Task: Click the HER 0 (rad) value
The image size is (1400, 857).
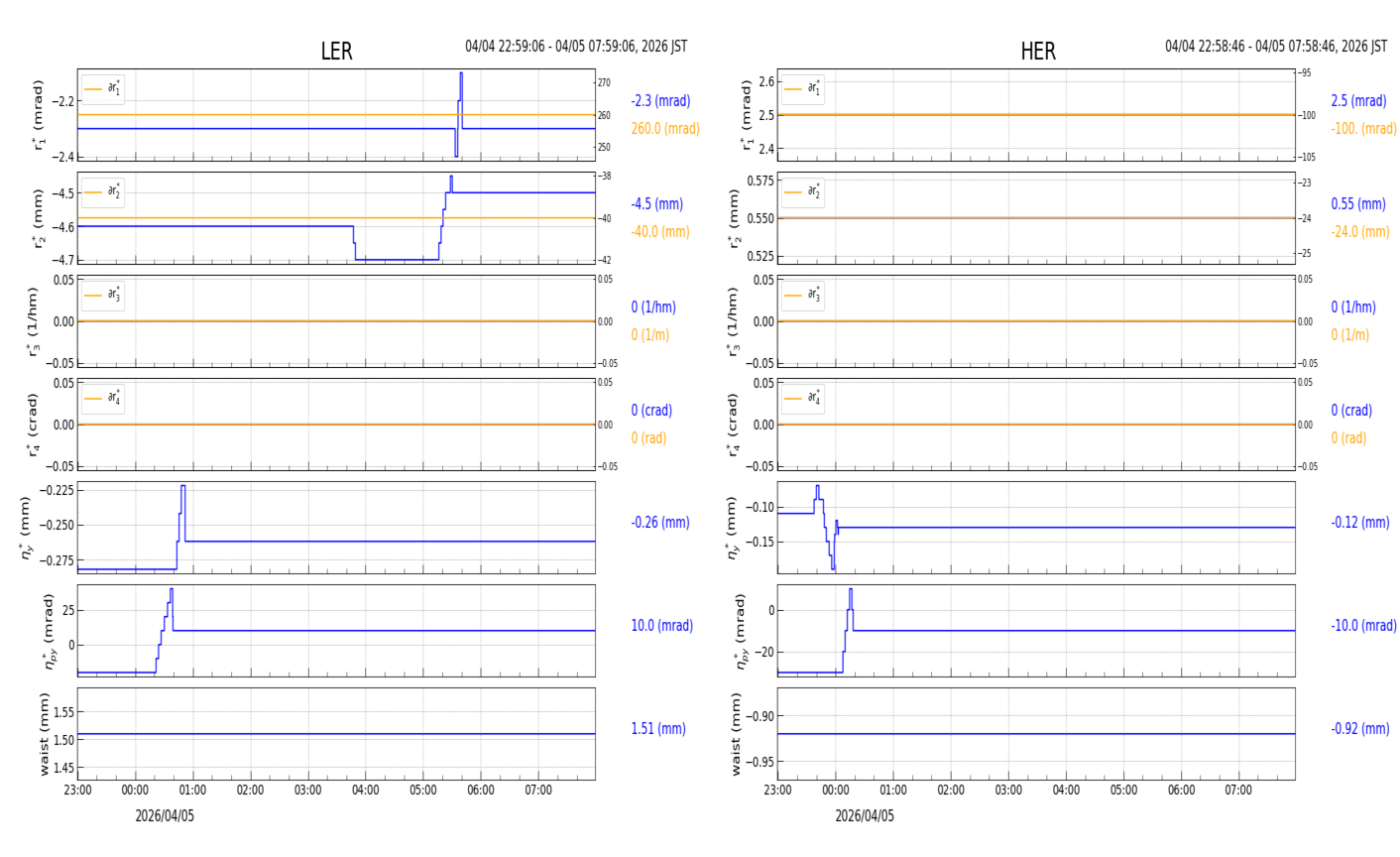Action: click(1348, 438)
